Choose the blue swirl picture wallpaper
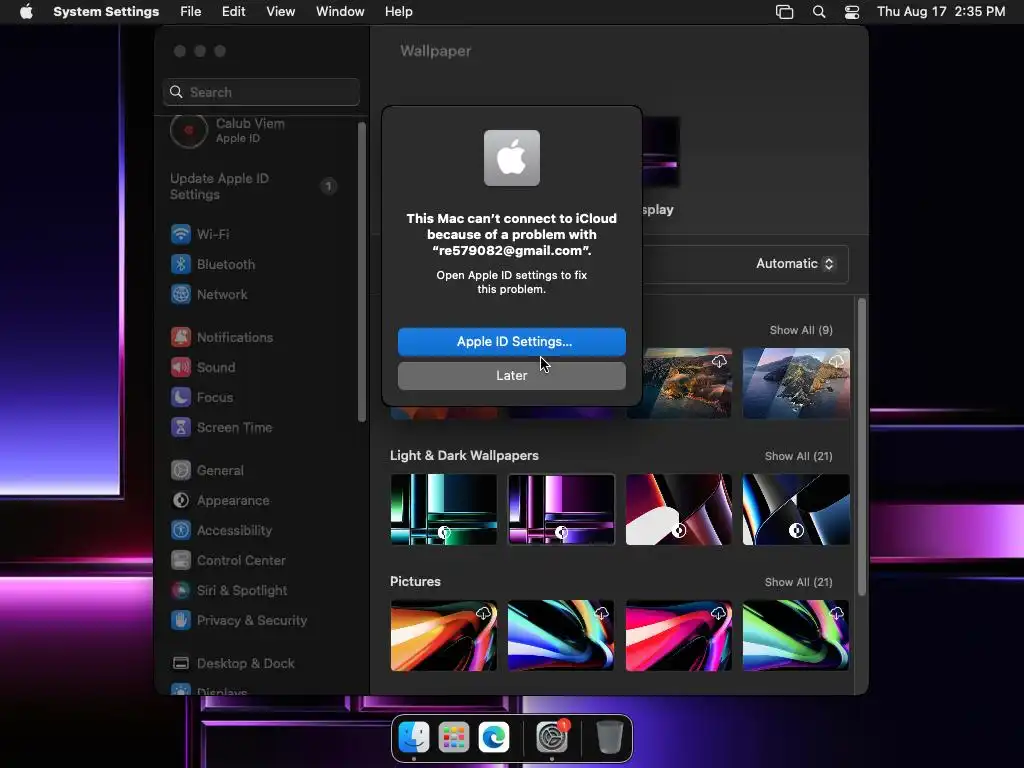 tap(562, 635)
